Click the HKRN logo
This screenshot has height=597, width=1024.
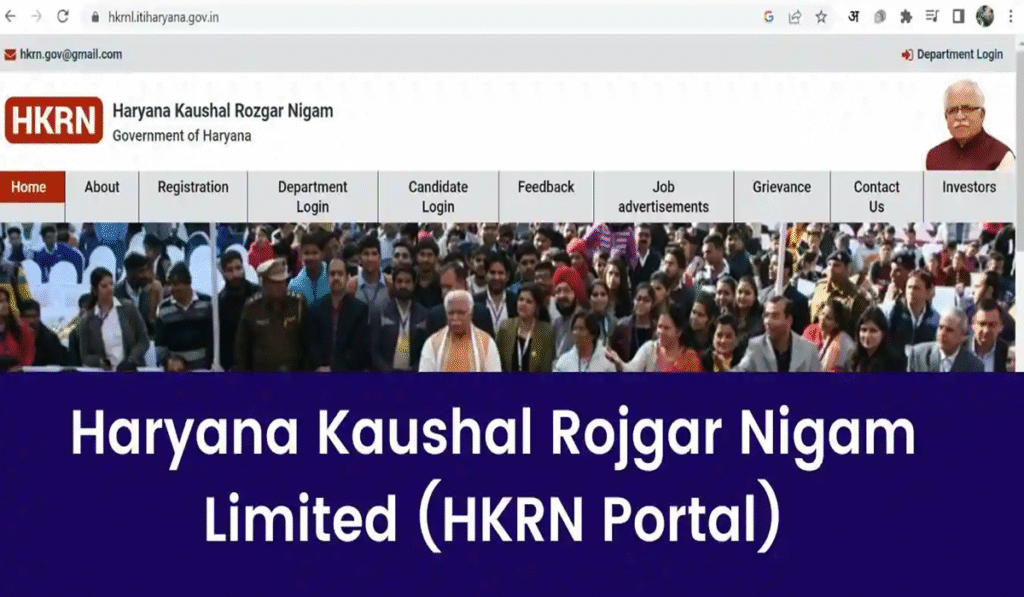(54, 120)
